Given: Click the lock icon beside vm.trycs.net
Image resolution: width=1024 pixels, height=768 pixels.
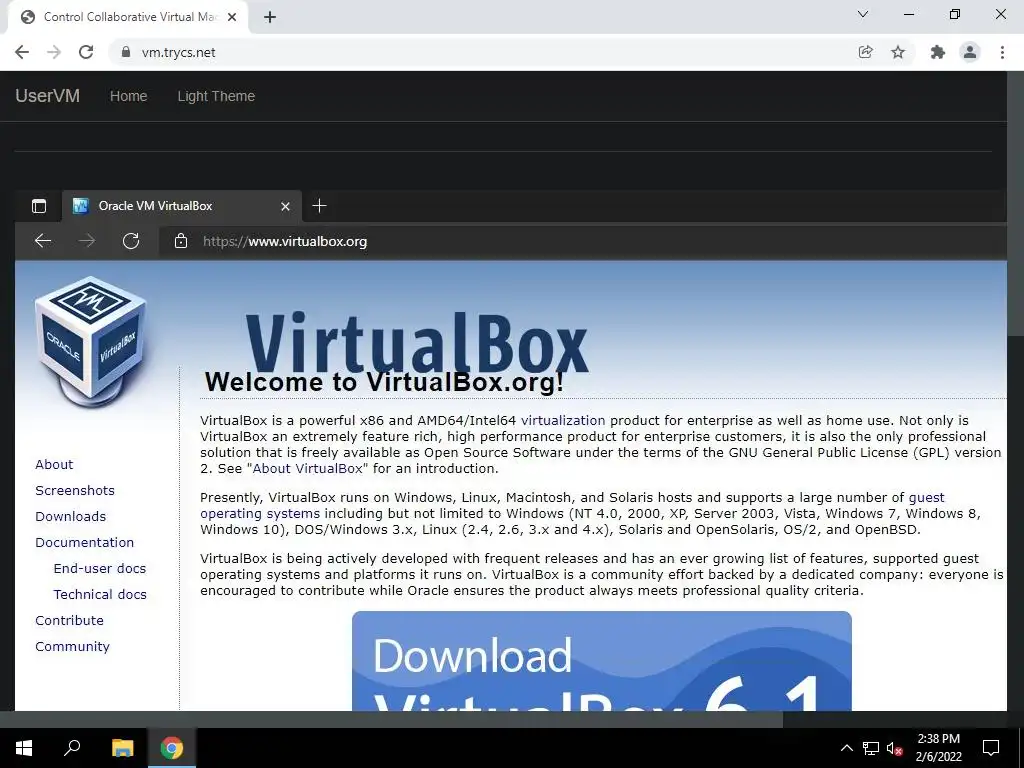Looking at the screenshot, I should click(126, 52).
